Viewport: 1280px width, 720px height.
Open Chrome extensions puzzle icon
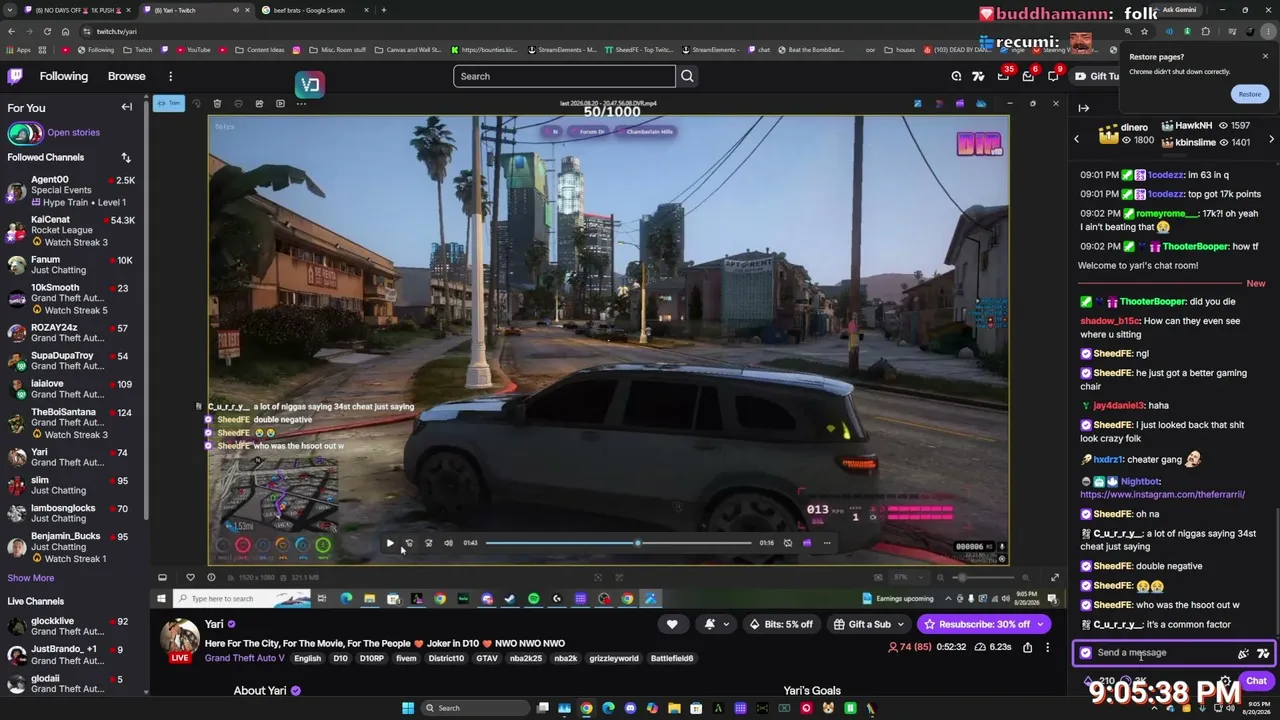1206,31
